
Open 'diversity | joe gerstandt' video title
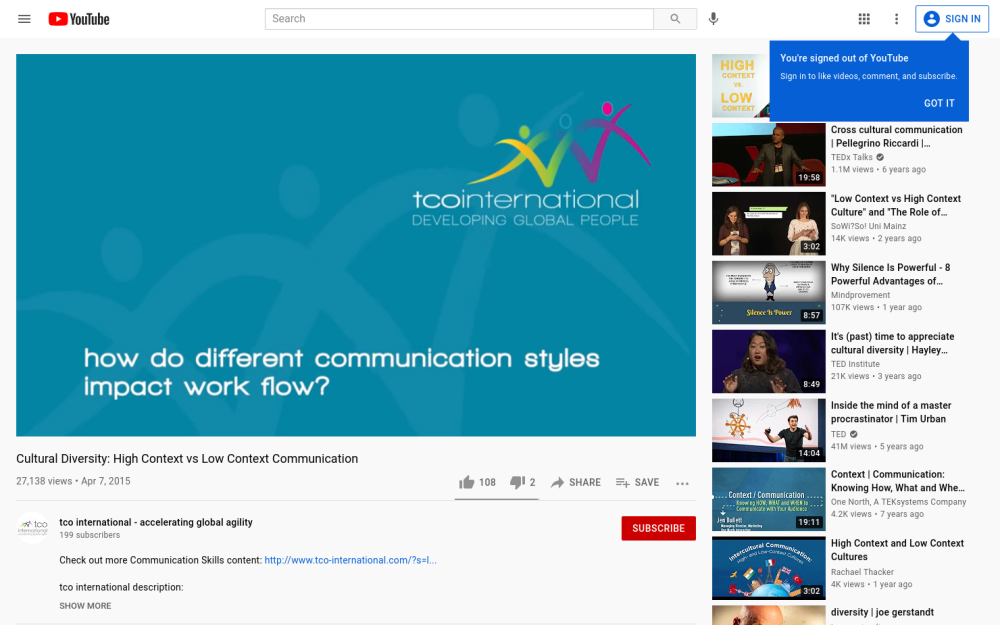click(x=882, y=612)
